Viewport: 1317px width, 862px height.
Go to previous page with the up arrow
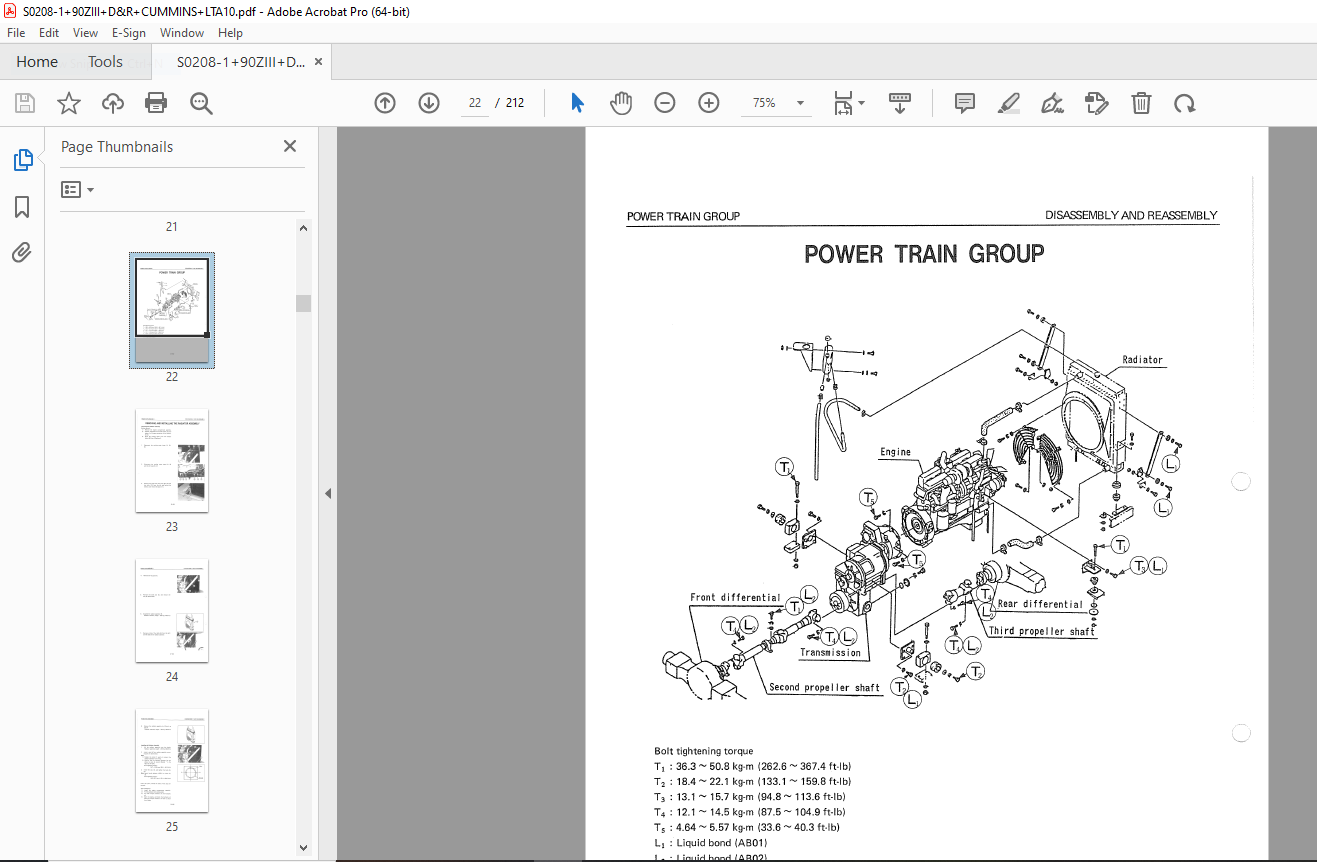pos(385,103)
